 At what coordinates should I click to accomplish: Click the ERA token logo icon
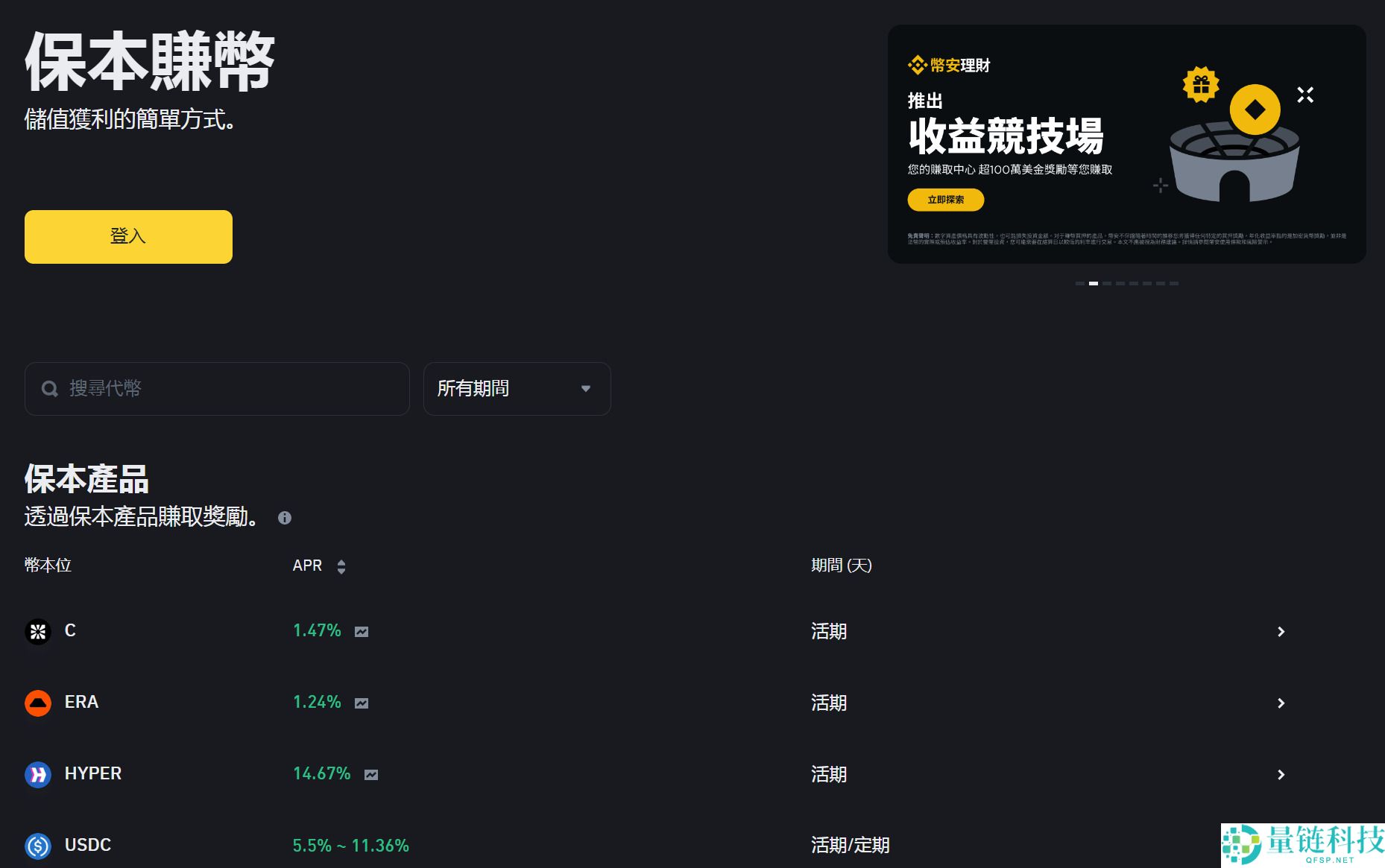(37, 702)
